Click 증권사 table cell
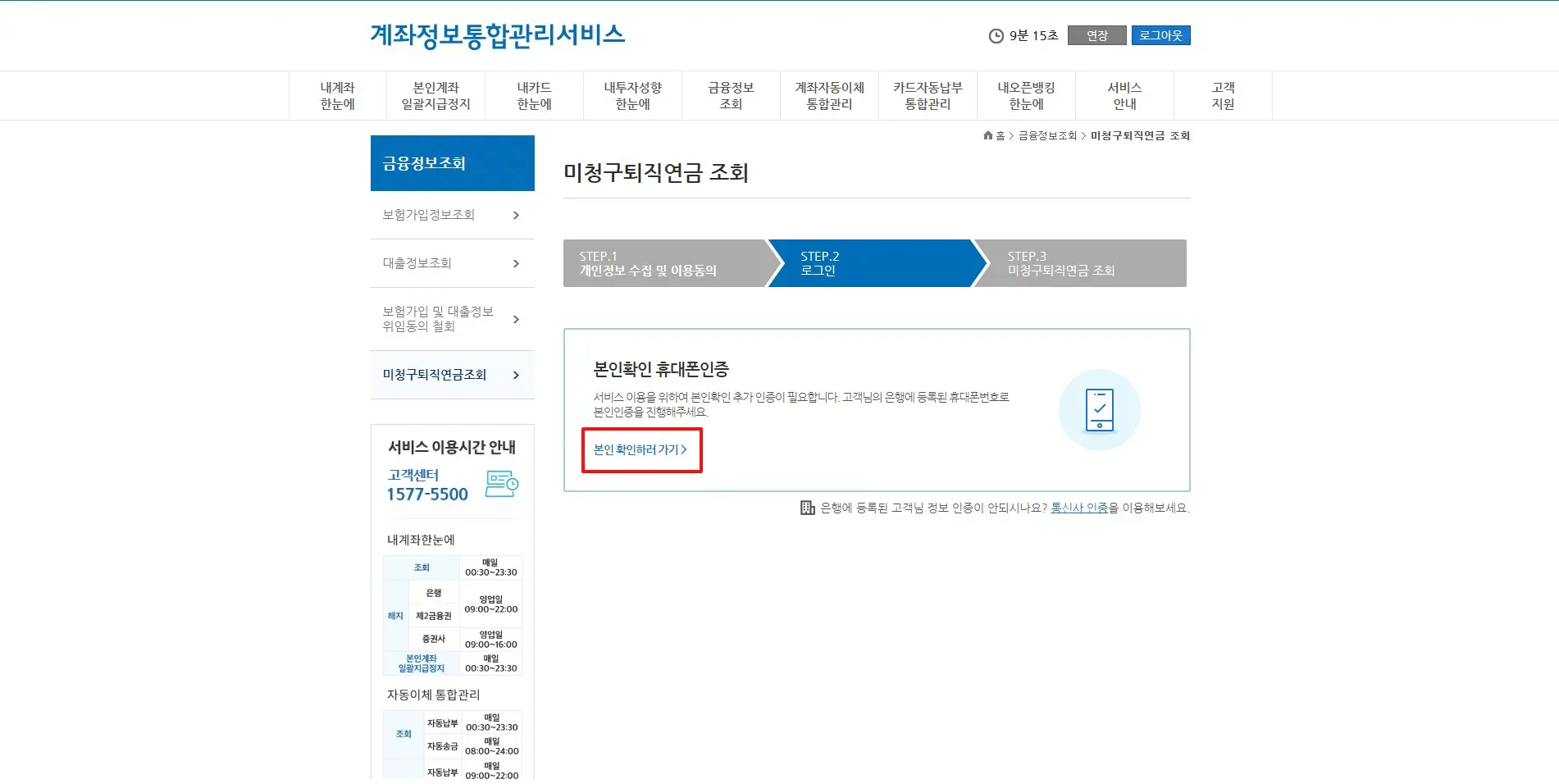This screenshot has height=784, width=1559. pyautogui.click(x=434, y=639)
